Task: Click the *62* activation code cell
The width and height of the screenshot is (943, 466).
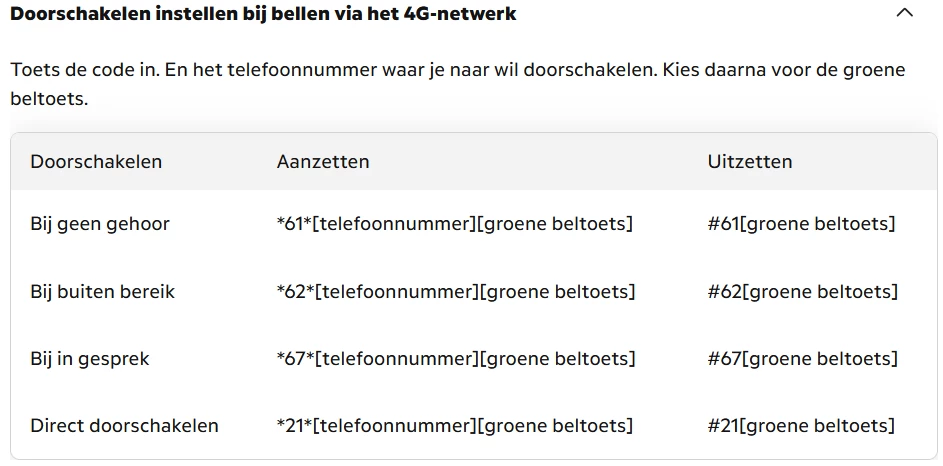Action: click(x=456, y=292)
